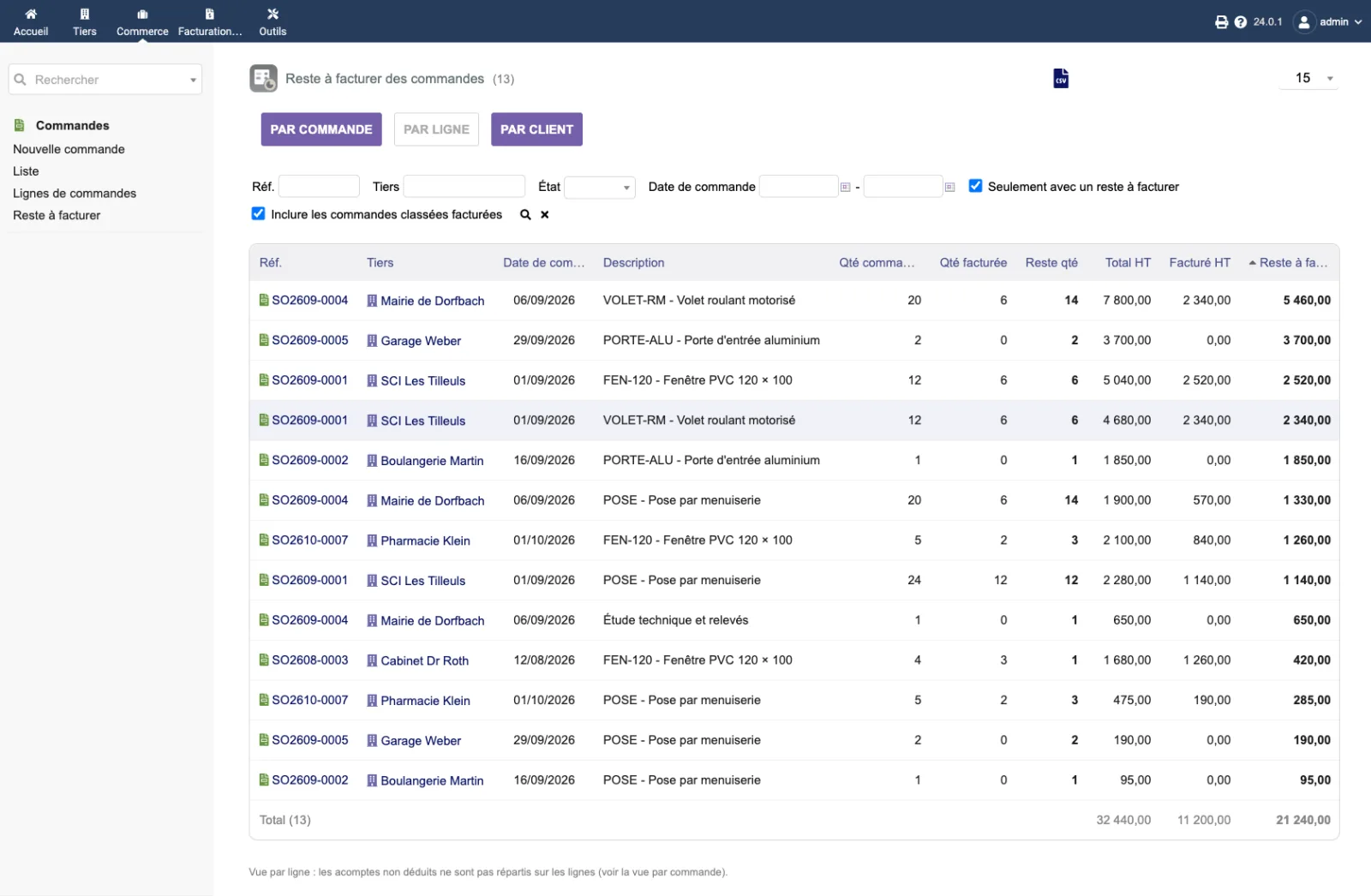The image size is (1371, 896).
Task: Click order icon for SO2609-0004 Étude technique row
Action: point(264,620)
